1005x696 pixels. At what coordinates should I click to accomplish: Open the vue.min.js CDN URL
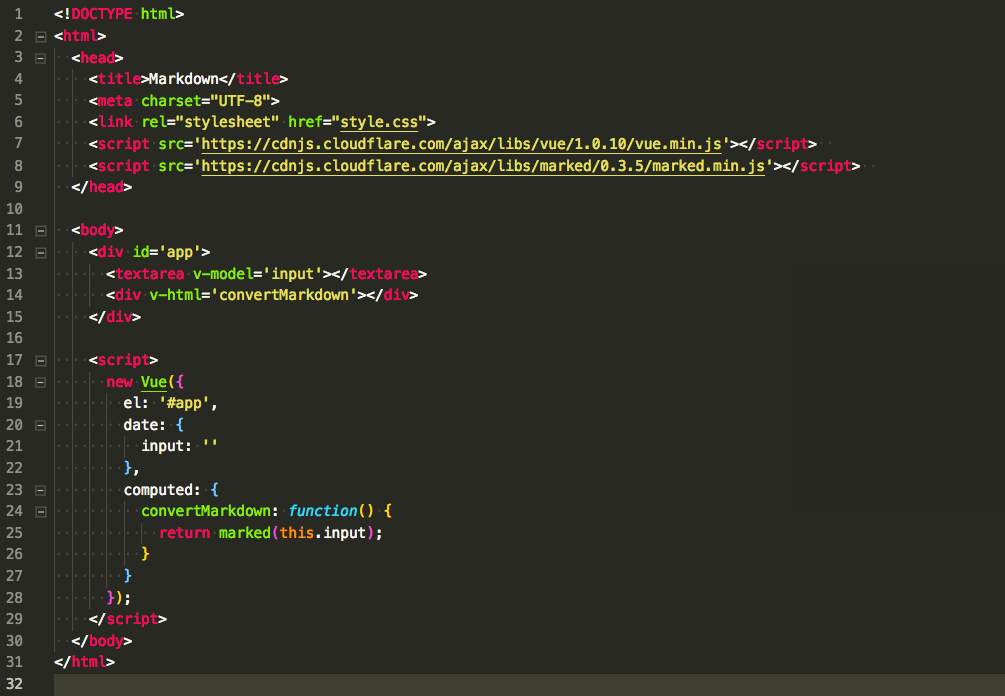(x=461, y=144)
